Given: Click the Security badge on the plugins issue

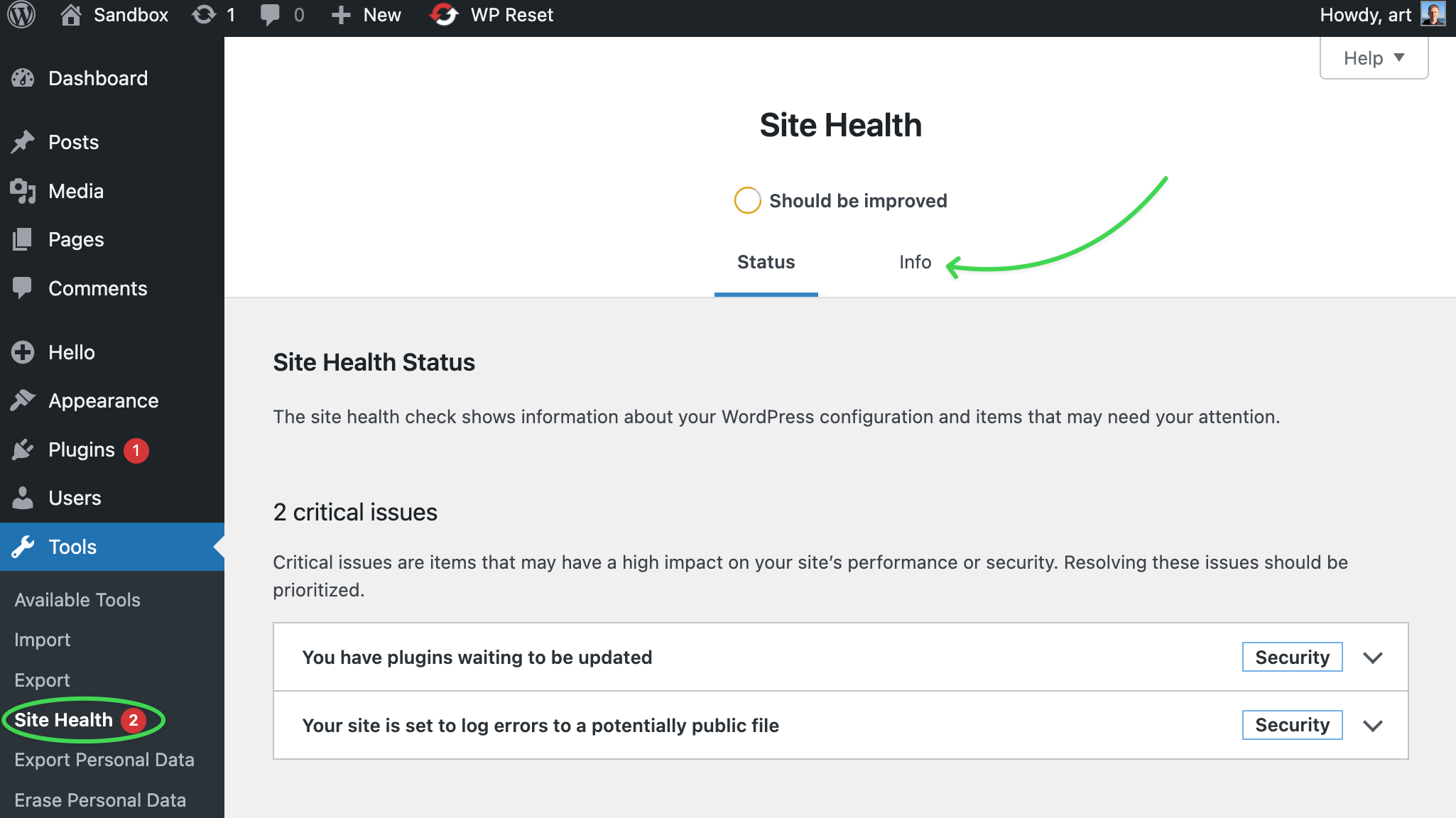Looking at the screenshot, I should point(1291,658).
